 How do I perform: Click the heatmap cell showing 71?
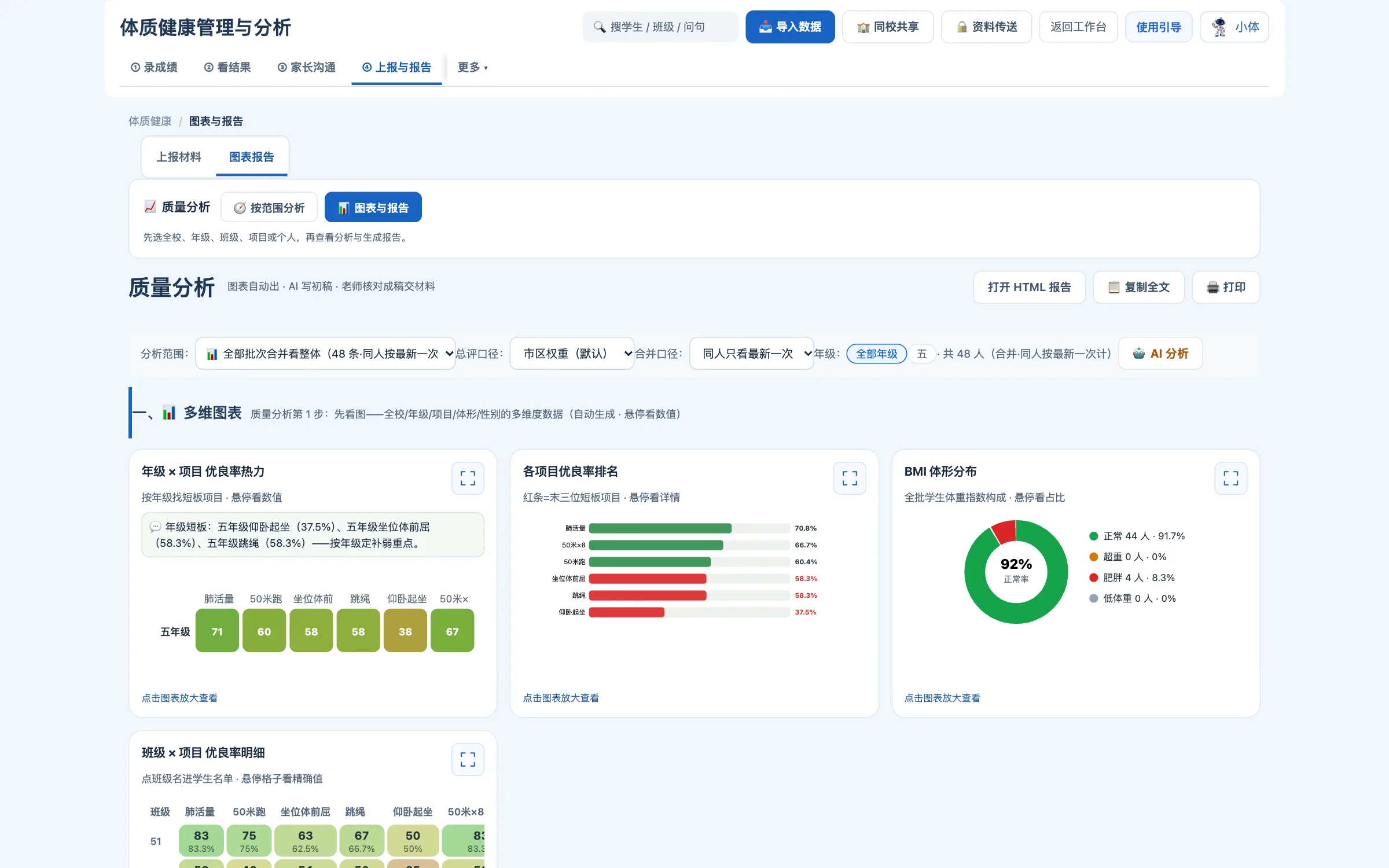[x=217, y=631]
